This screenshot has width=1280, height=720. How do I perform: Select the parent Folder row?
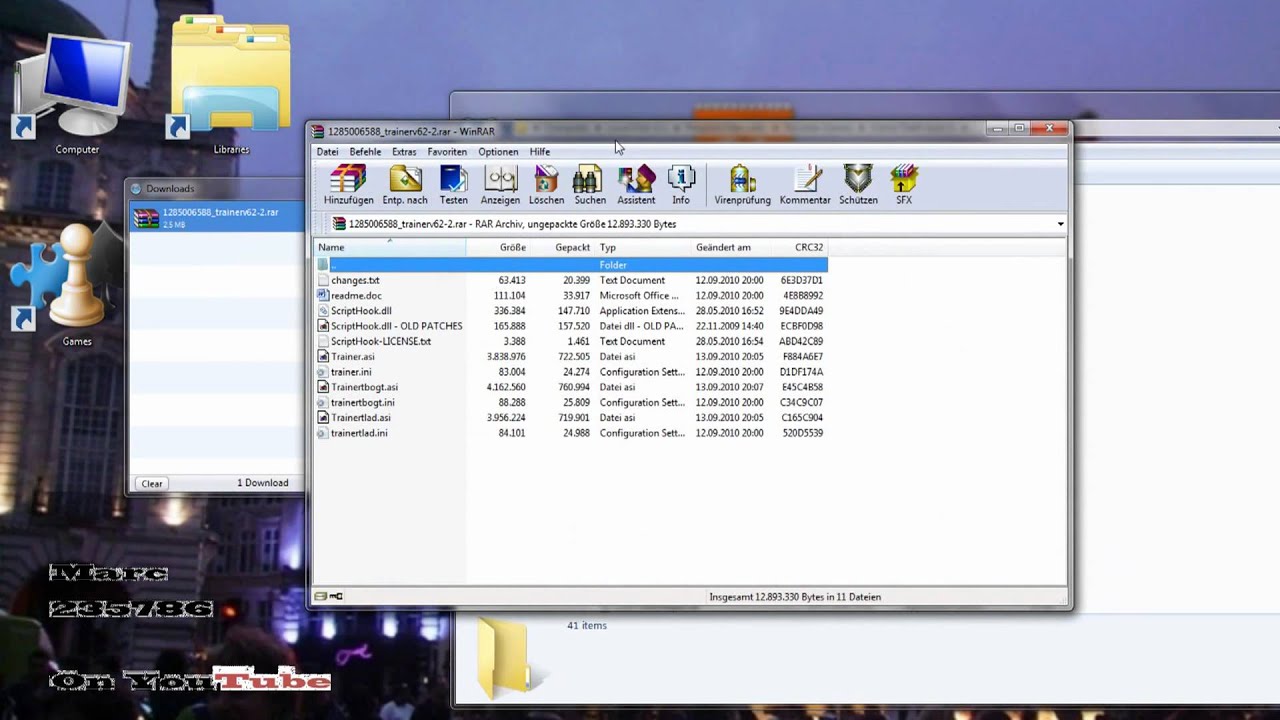[x=571, y=265]
